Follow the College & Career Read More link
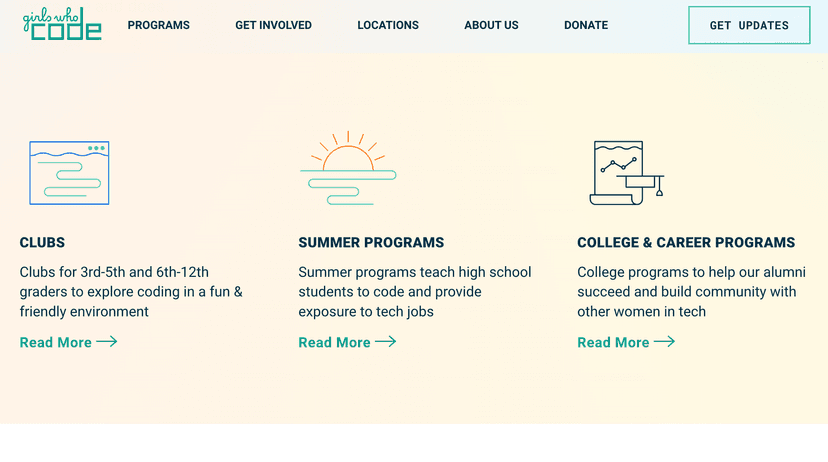Screen dimensions: 828x462 click(x=613, y=342)
